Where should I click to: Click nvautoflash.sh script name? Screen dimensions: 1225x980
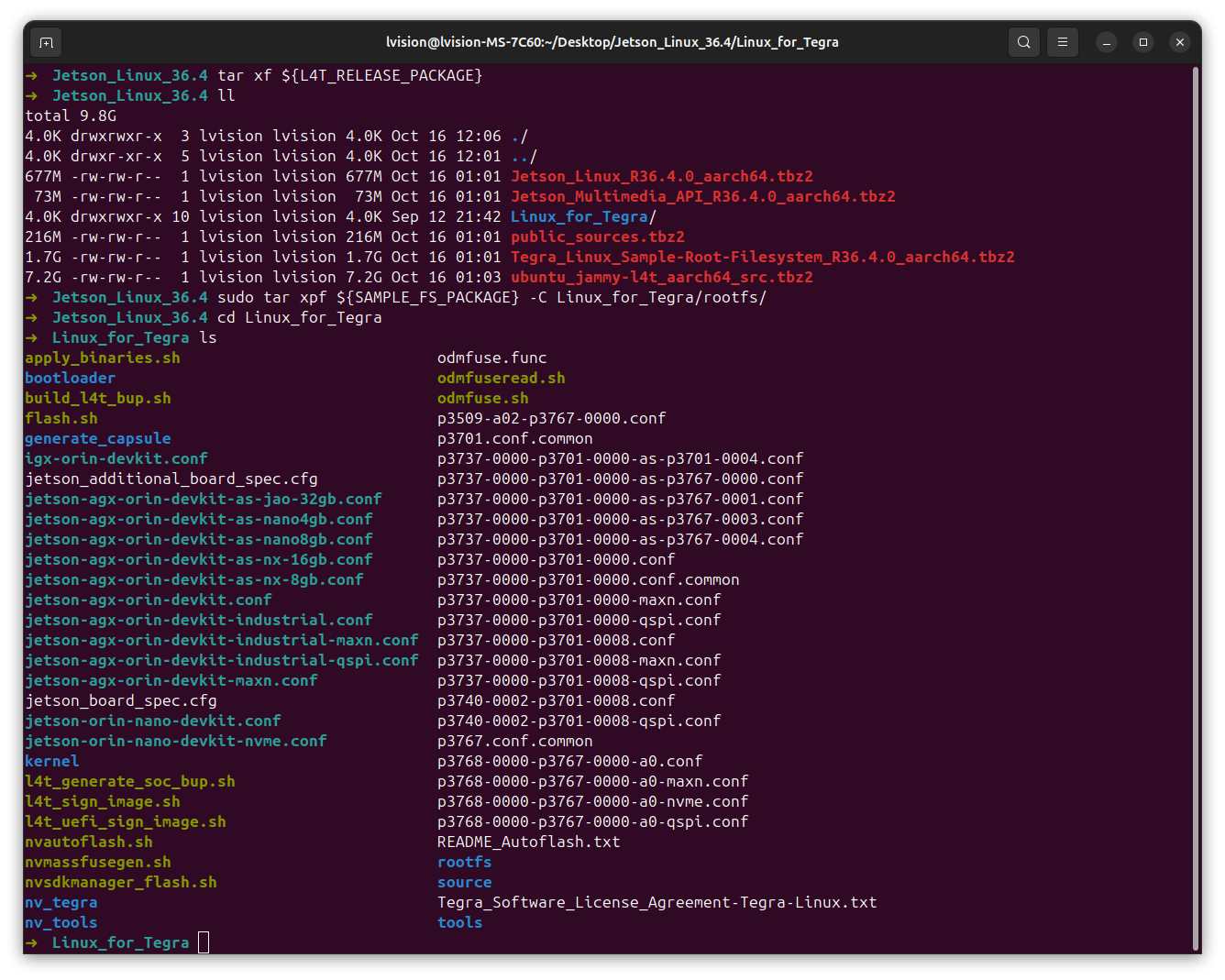click(89, 842)
